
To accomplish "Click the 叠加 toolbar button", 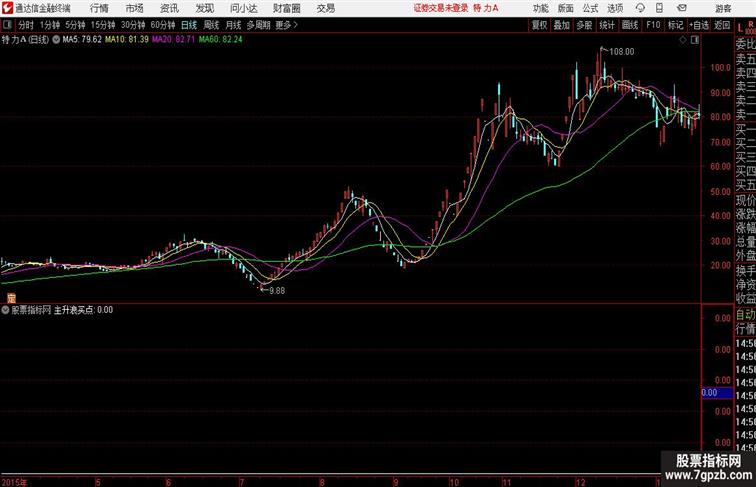I will coord(562,25).
